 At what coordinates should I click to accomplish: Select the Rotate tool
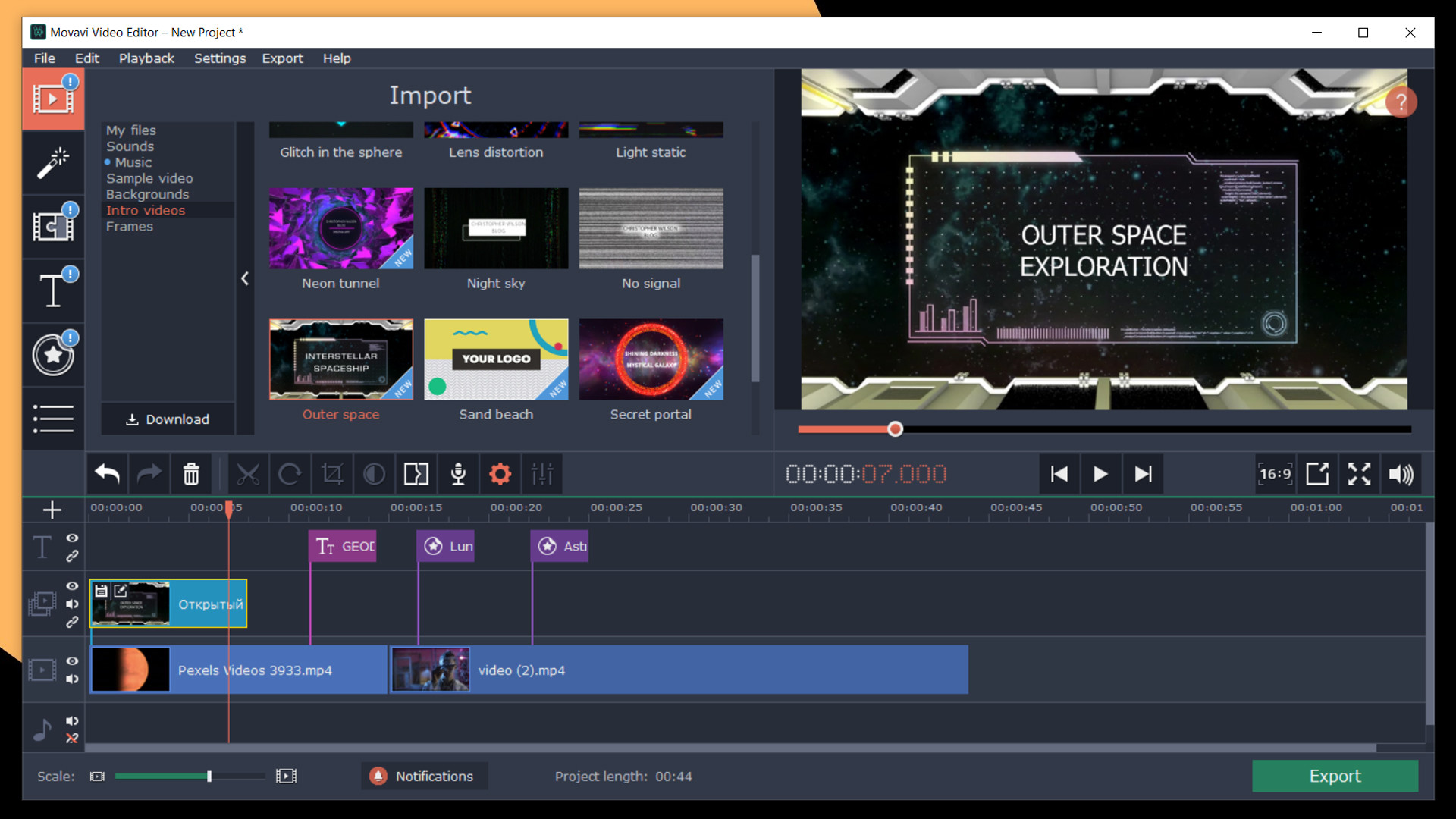point(290,473)
